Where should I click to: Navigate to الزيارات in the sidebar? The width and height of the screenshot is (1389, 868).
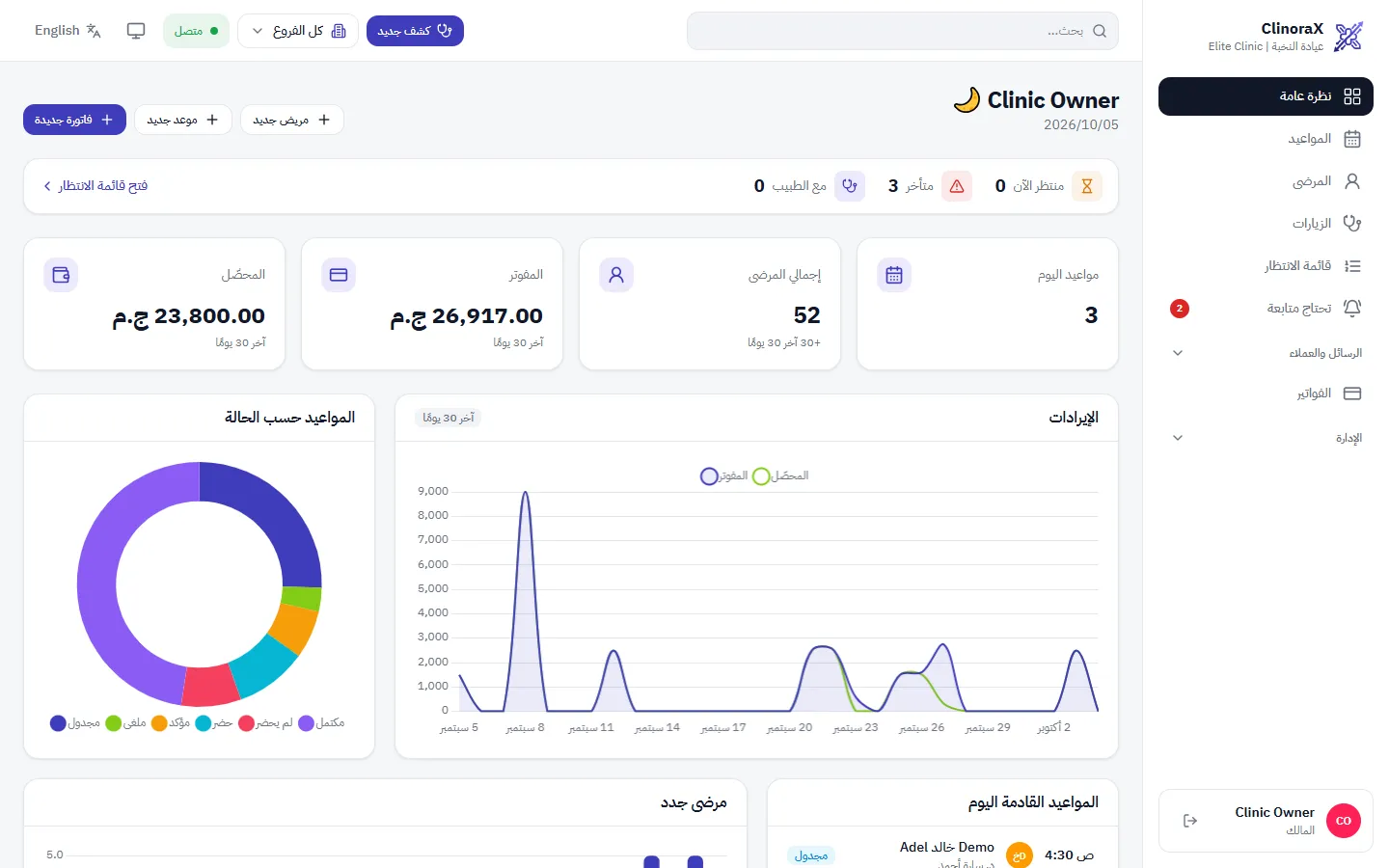1266,224
